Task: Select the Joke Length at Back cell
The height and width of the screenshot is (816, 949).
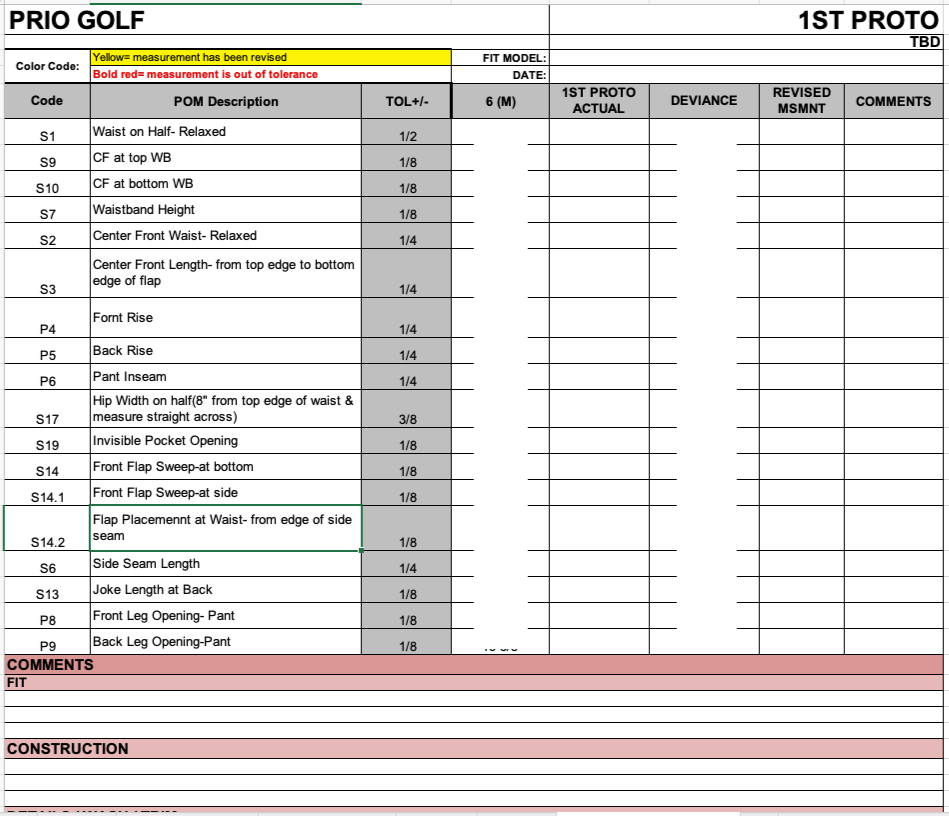Action: [x=225, y=590]
